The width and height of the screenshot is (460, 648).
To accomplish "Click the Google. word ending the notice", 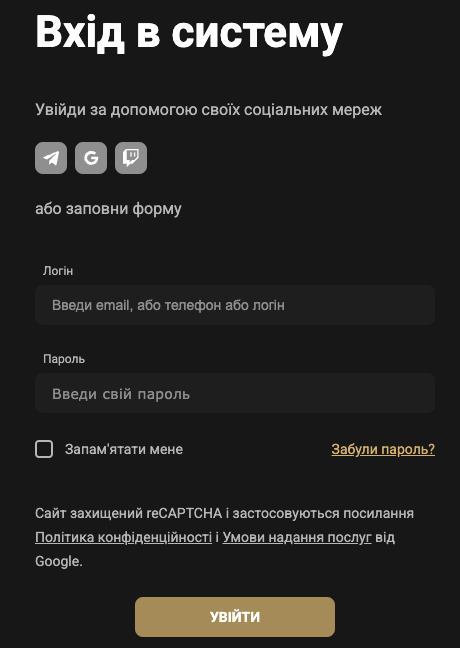I will [59, 561].
